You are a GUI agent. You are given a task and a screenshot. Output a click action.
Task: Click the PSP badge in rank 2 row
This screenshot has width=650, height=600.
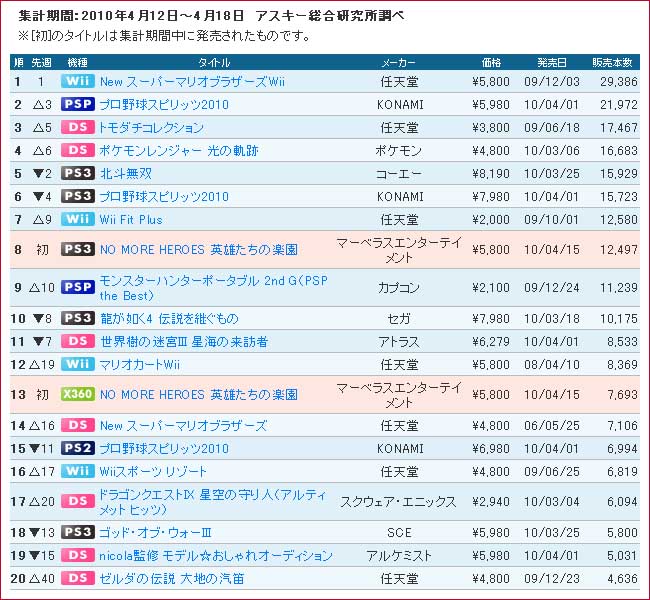tap(78, 104)
